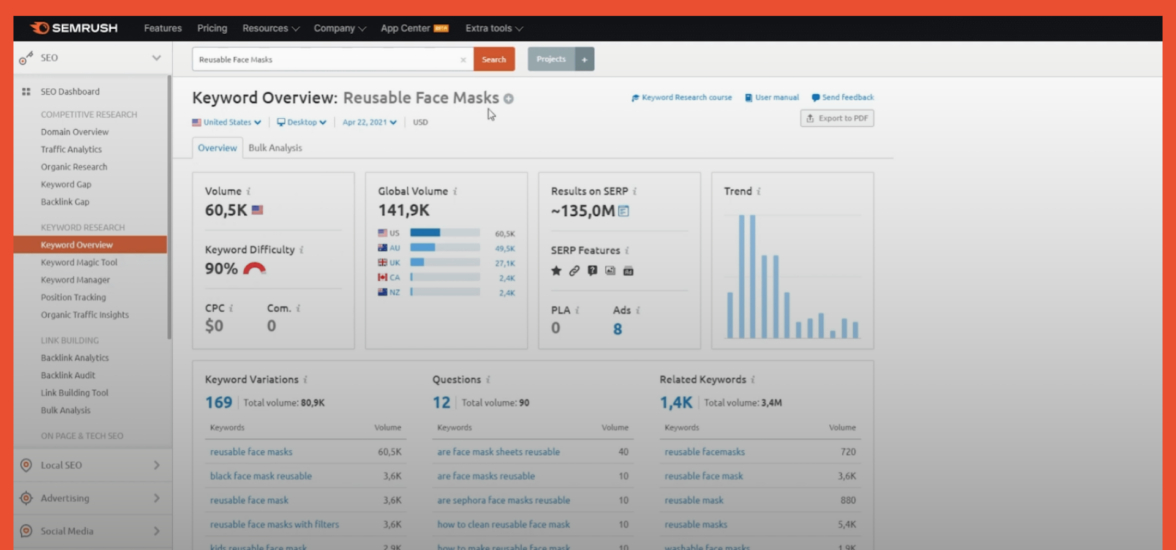This screenshot has width=1176, height=550.
Task: Open the 1,4K related keywords count link
Action: [676, 403]
